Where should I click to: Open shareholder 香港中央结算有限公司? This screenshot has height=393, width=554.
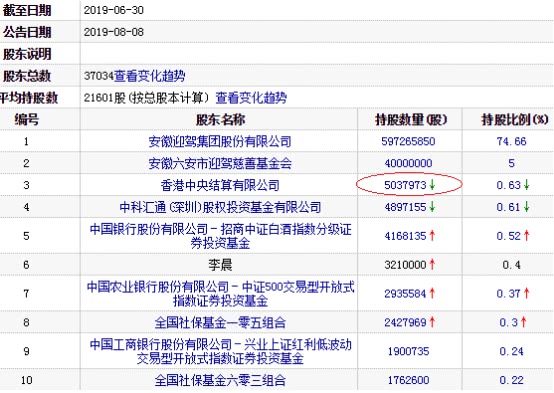point(220,185)
